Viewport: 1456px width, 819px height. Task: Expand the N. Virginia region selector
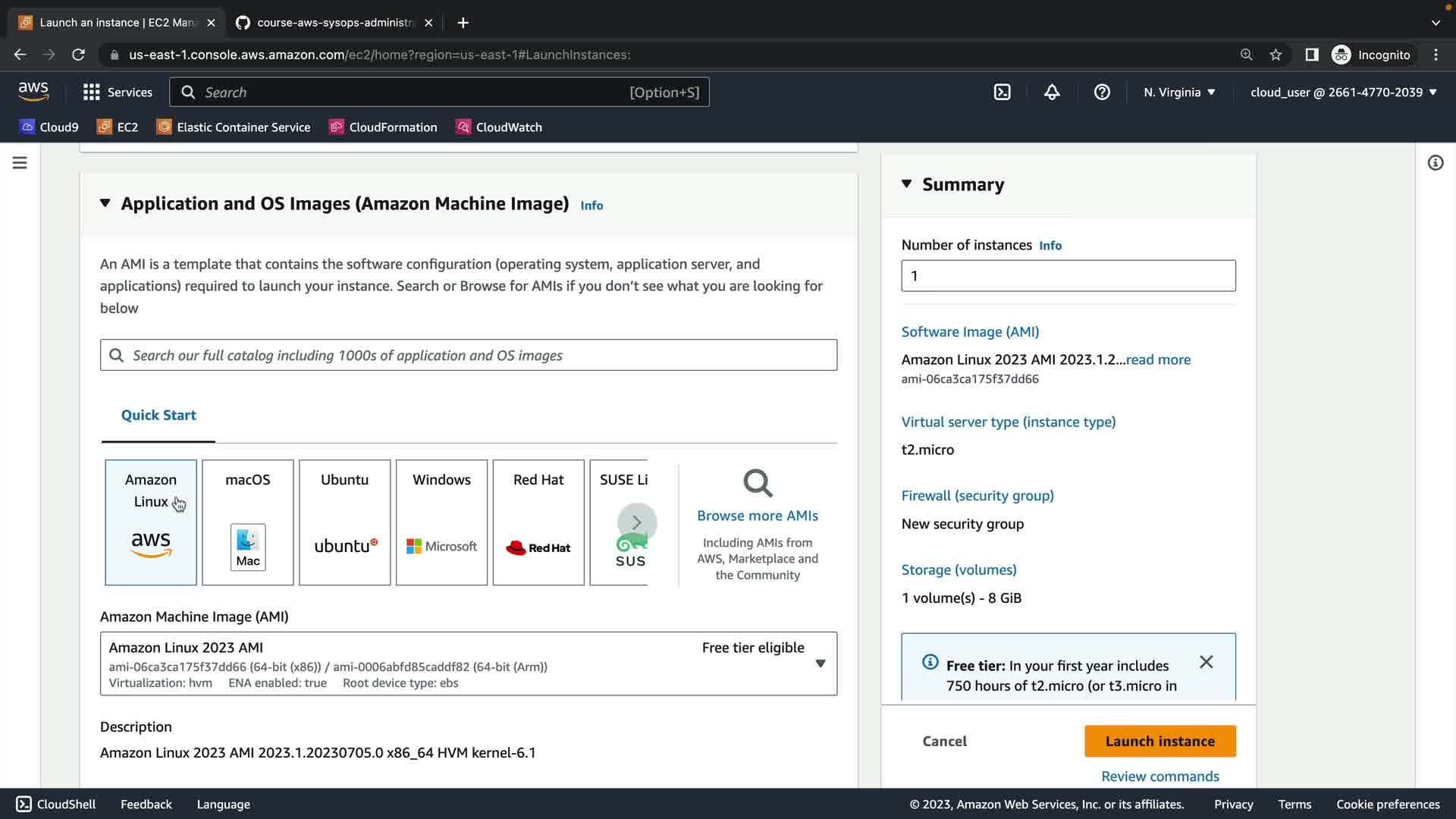(1179, 93)
